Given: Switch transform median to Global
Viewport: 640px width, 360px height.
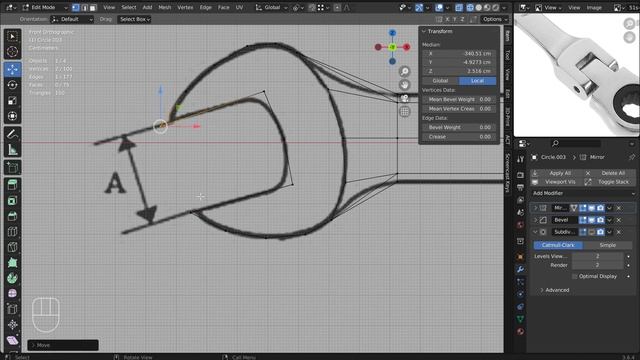Looking at the screenshot, I should [440, 81].
